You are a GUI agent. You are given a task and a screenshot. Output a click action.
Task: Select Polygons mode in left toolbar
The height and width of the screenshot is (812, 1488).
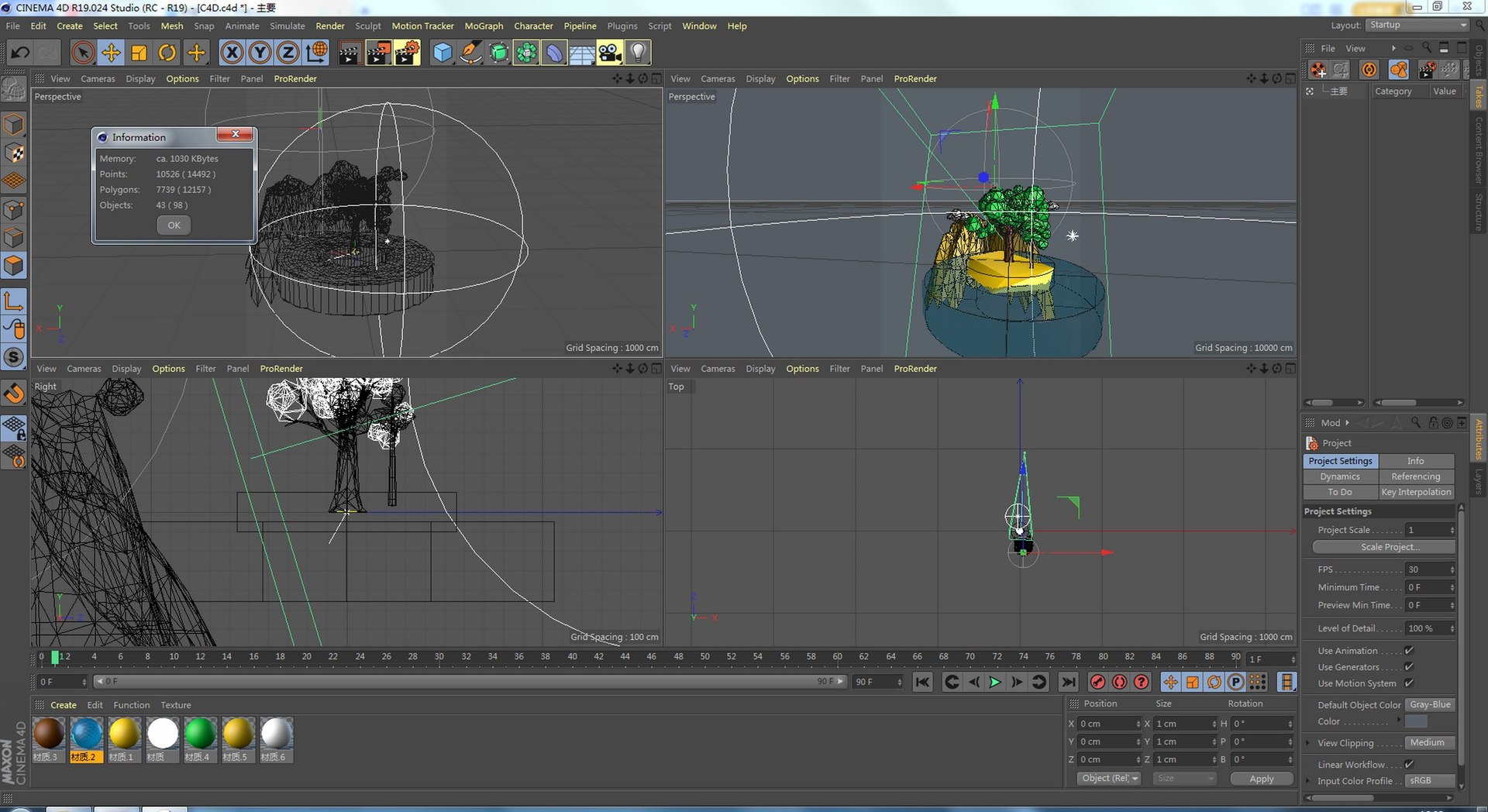(14, 267)
